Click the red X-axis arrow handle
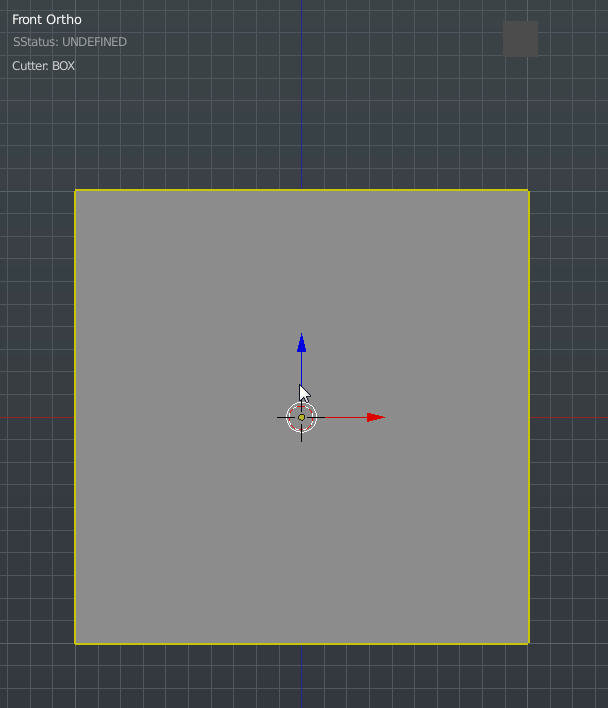Image resolution: width=608 pixels, height=708 pixels. (x=376, y=417)
